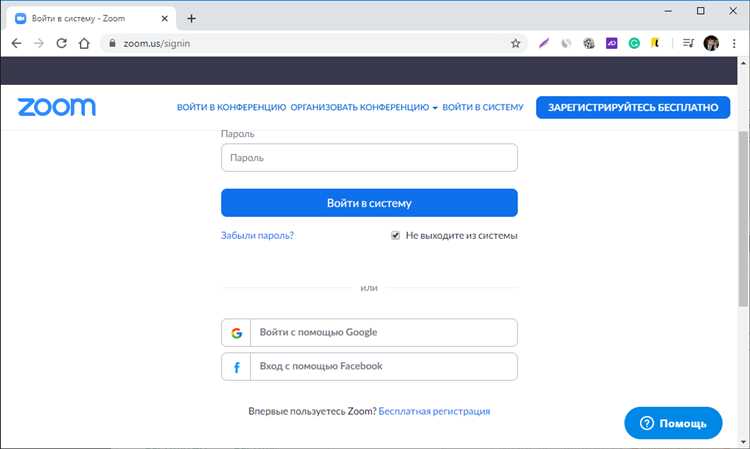Screen dimensions: 750x449
Task: Toggle the 'Не выходите из системы' checkbox
Action: 396,236
